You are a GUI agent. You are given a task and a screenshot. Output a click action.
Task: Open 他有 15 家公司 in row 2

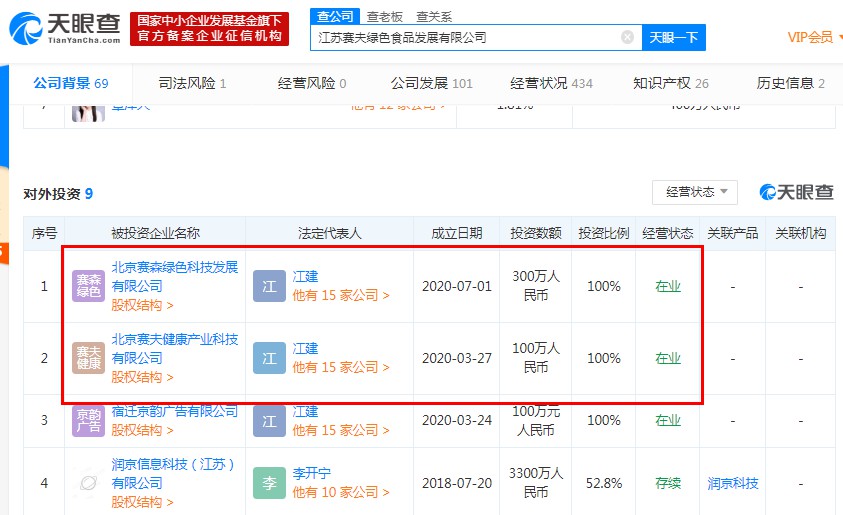point(341,367)
